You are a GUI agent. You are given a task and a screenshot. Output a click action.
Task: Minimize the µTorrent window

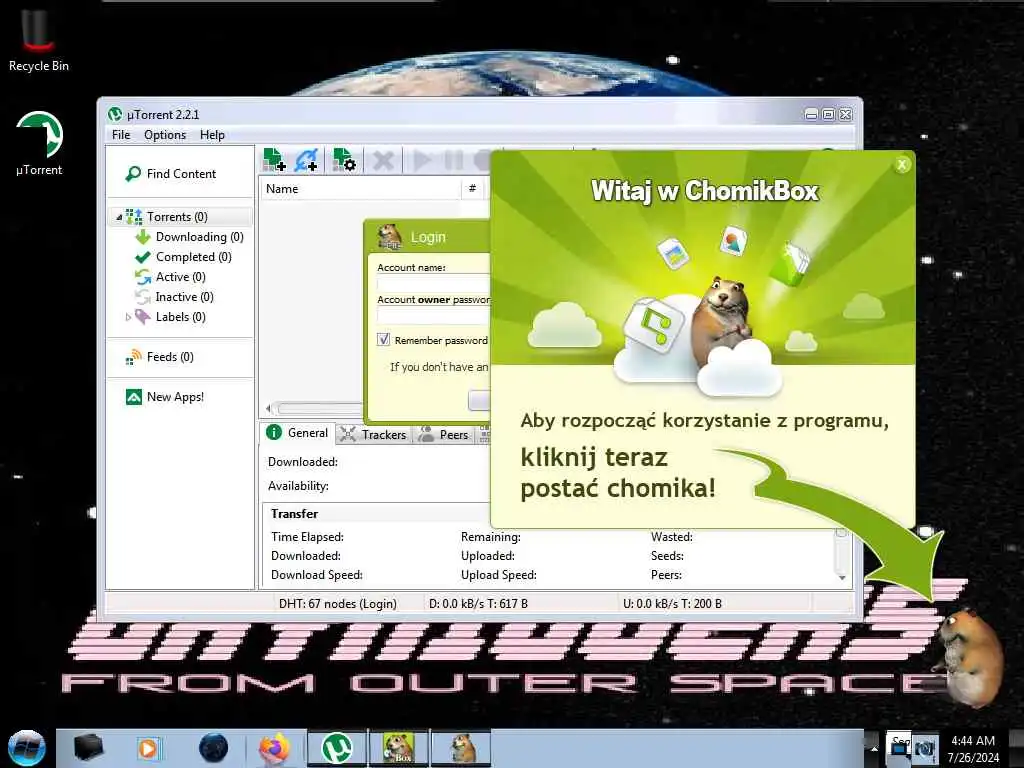811,115
